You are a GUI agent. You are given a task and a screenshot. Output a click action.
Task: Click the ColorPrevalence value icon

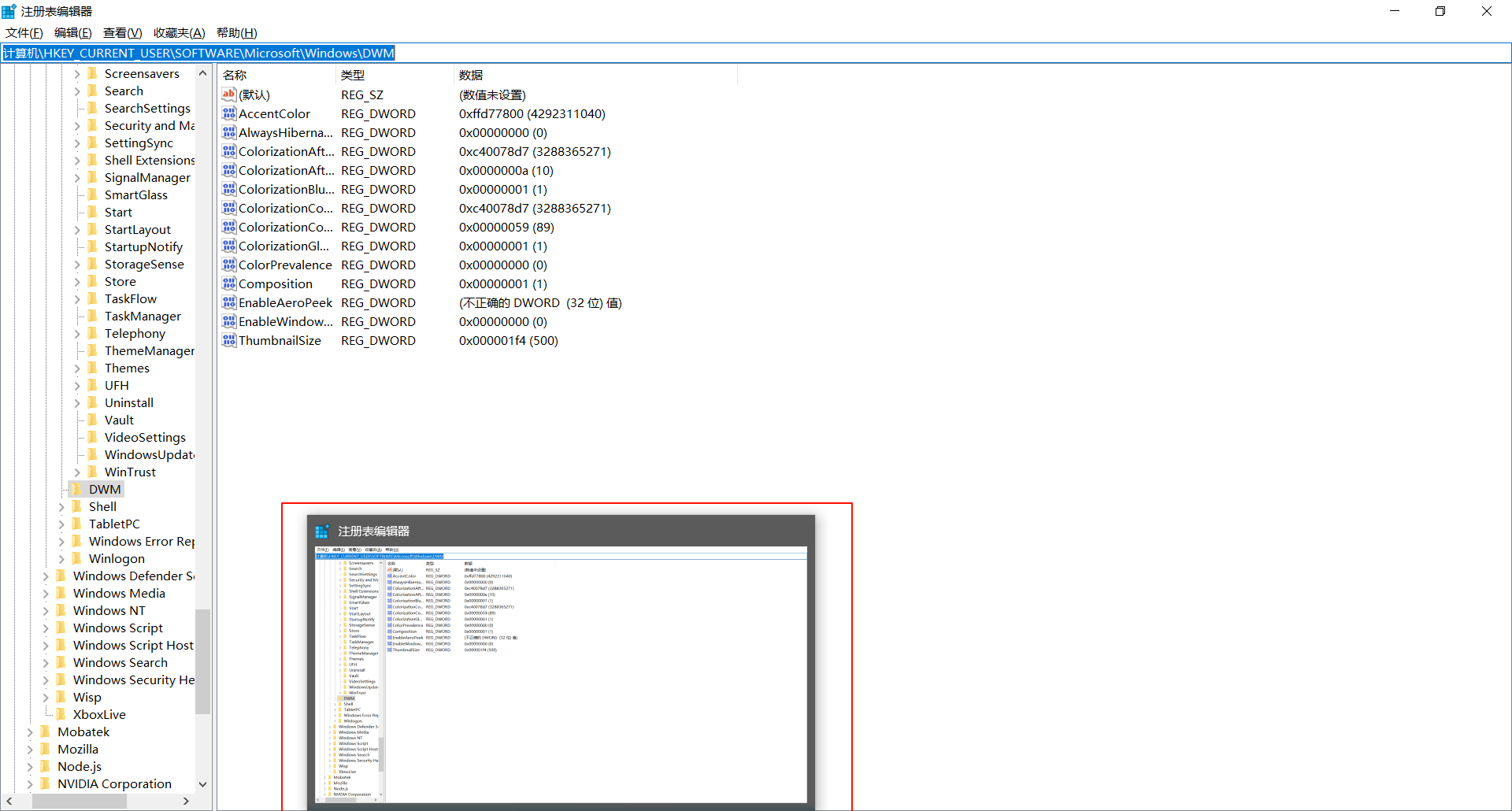point(229,265)
